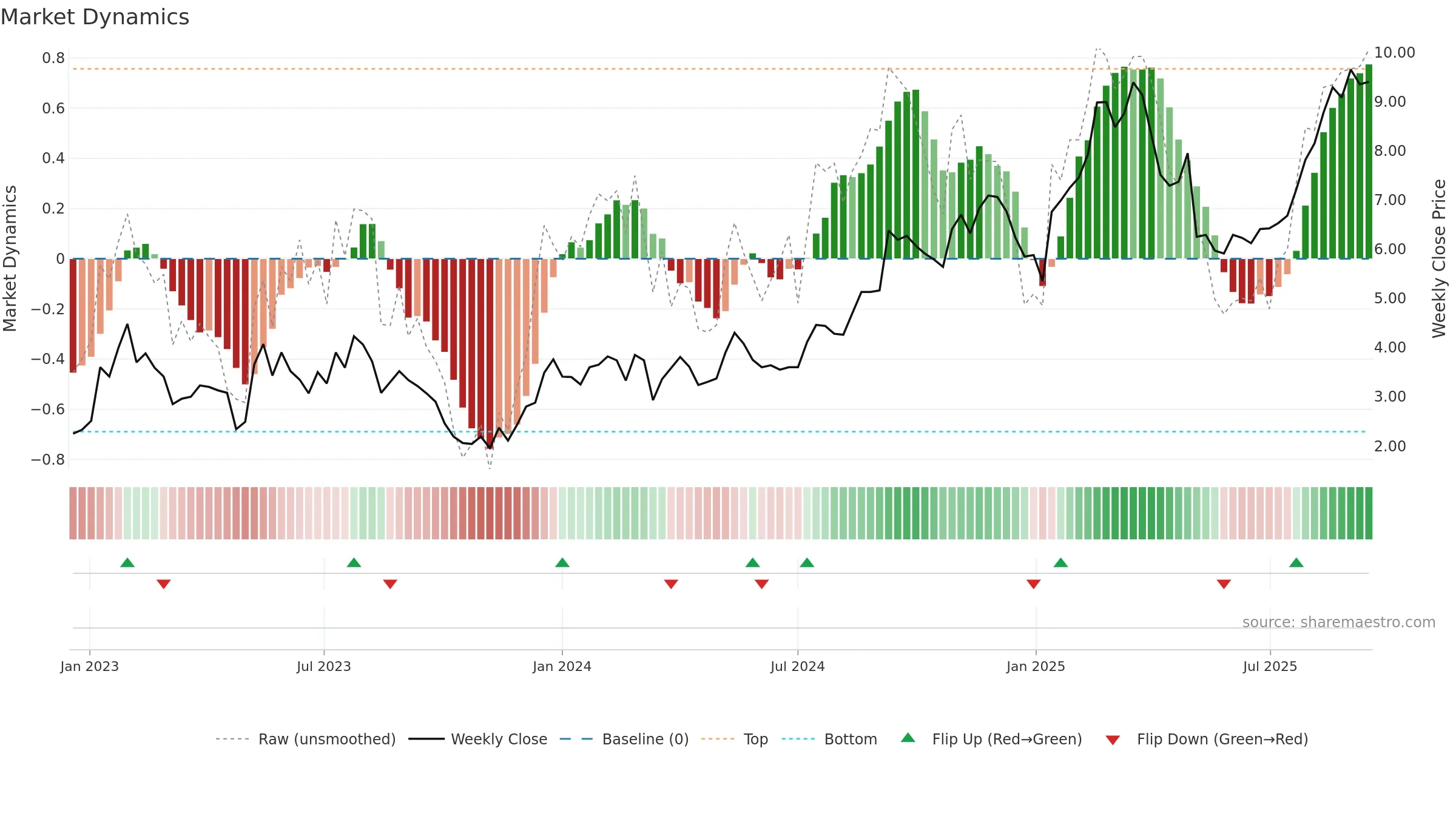This screenshot has height=819, width=1456.
Task: Click the red flip-down marker at Jan 2025
Action: click(1034, 584)
